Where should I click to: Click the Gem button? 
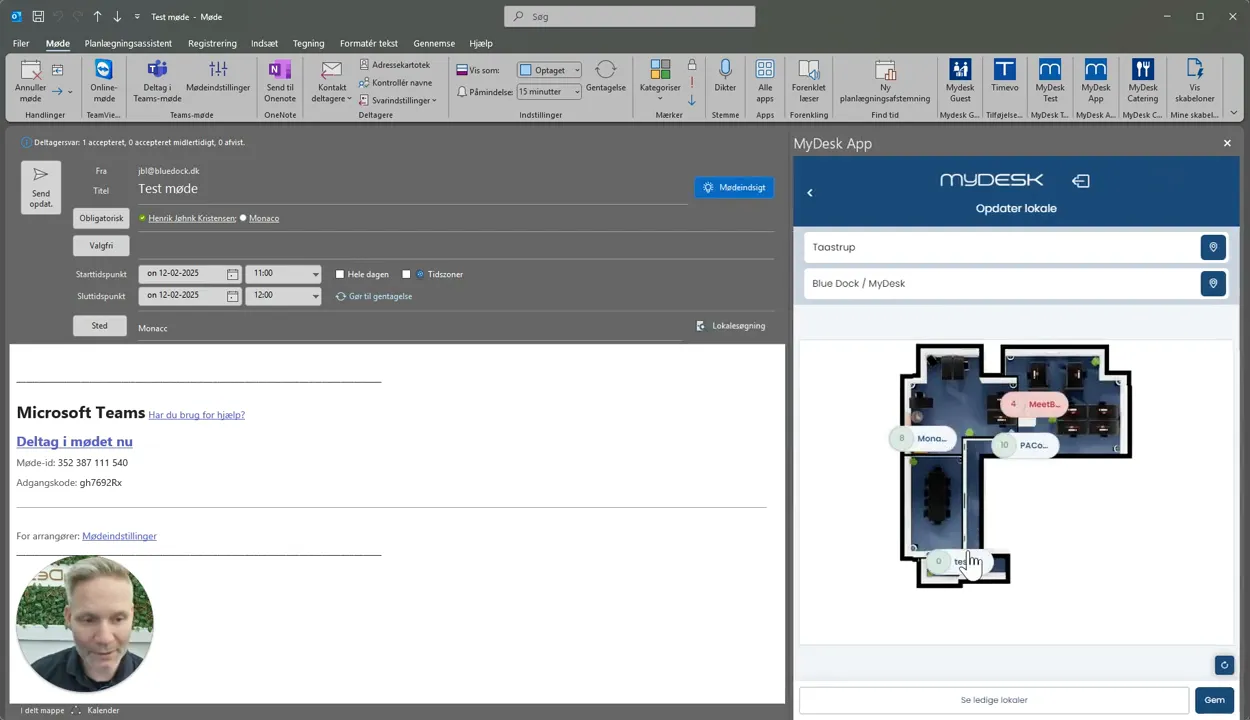pyautogui.click(x=1214, y=700)
